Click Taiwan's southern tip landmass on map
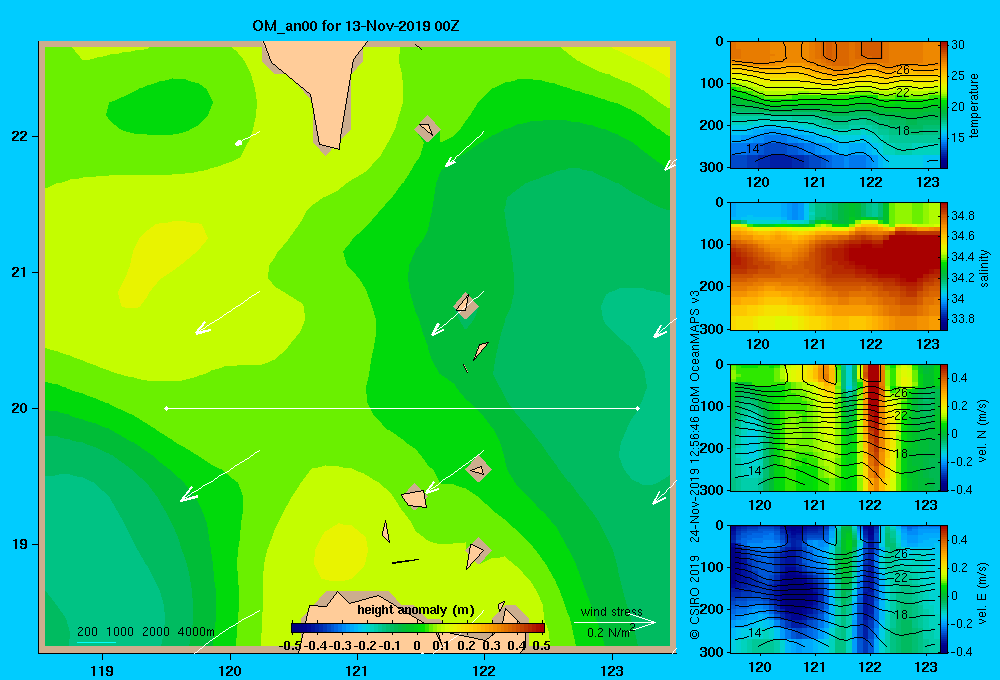1000x680 pixels. (x=322, y=89)
